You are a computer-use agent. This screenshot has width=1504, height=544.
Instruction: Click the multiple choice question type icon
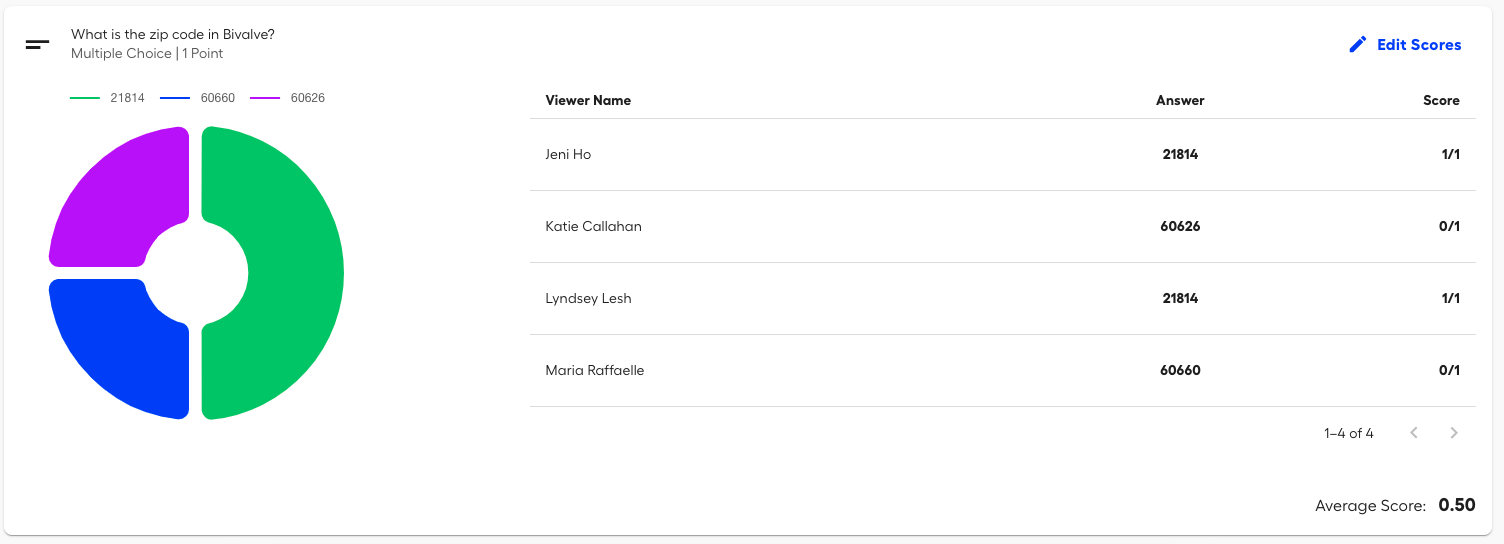pos(37,45)
